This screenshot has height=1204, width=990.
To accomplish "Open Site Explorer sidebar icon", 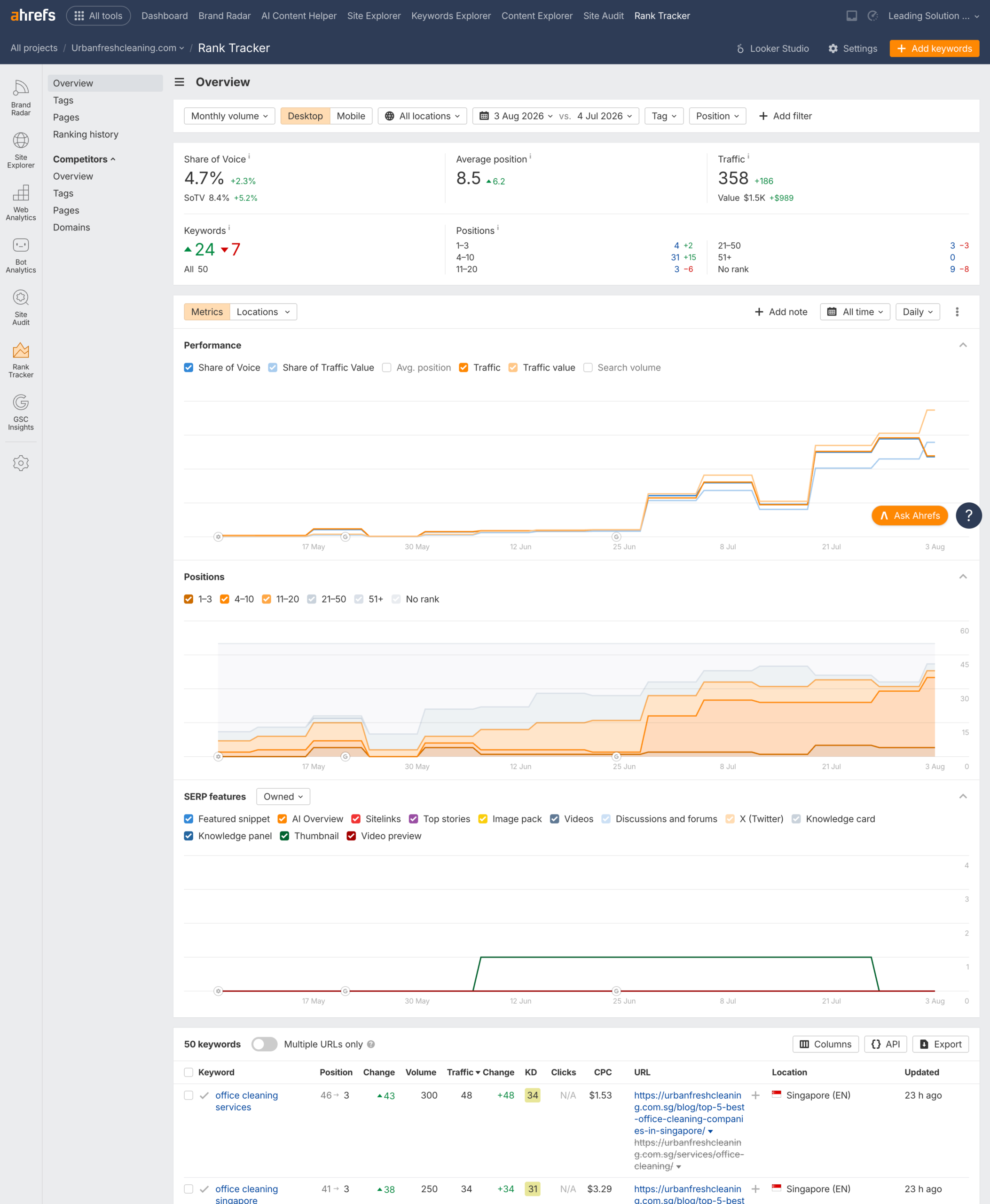I will pyautogui.click(x=21, y=150).
